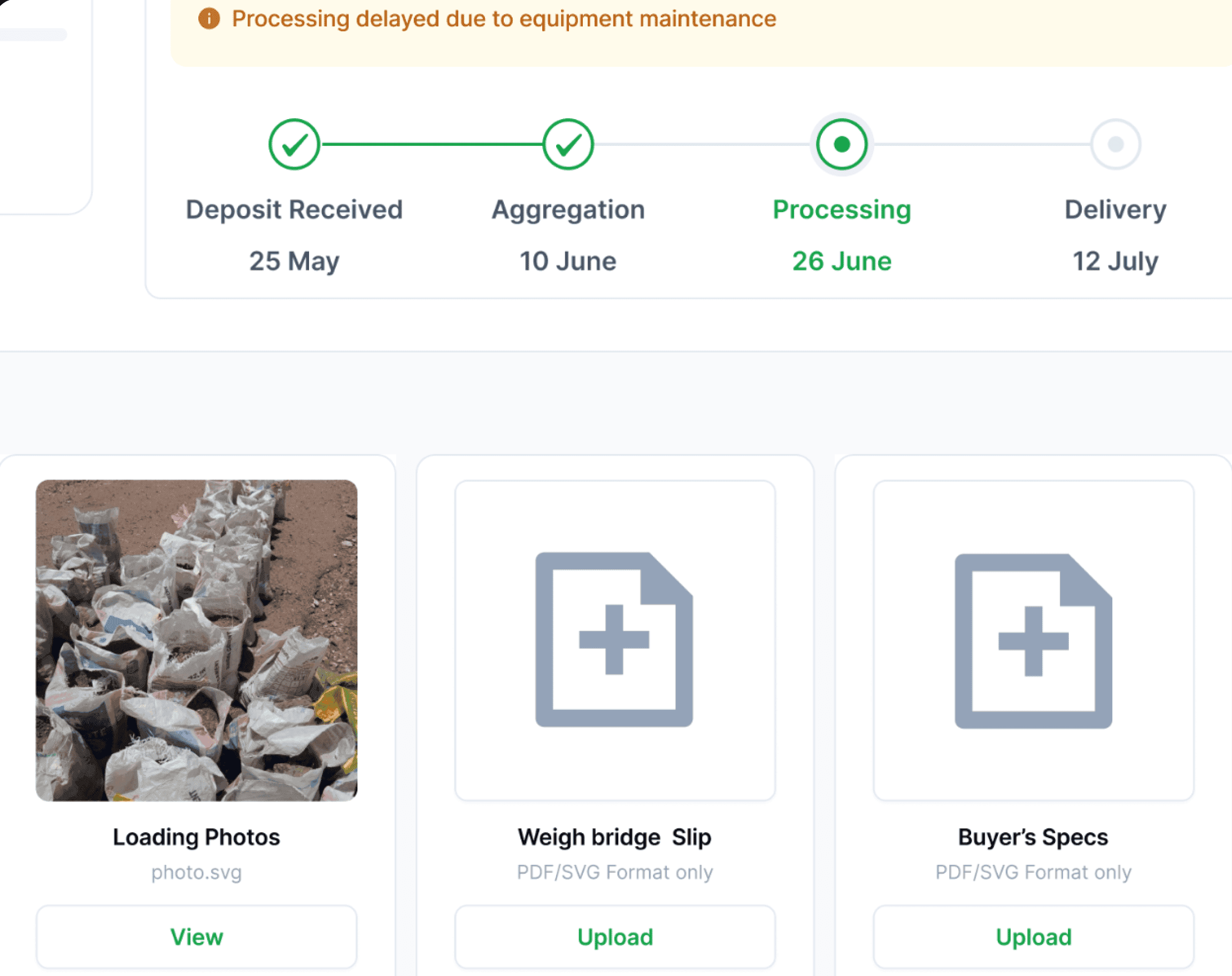The height and width of the screenshot is (976, 1232).
Task: Click the active Processing step indicator
Action: (842, 144)
